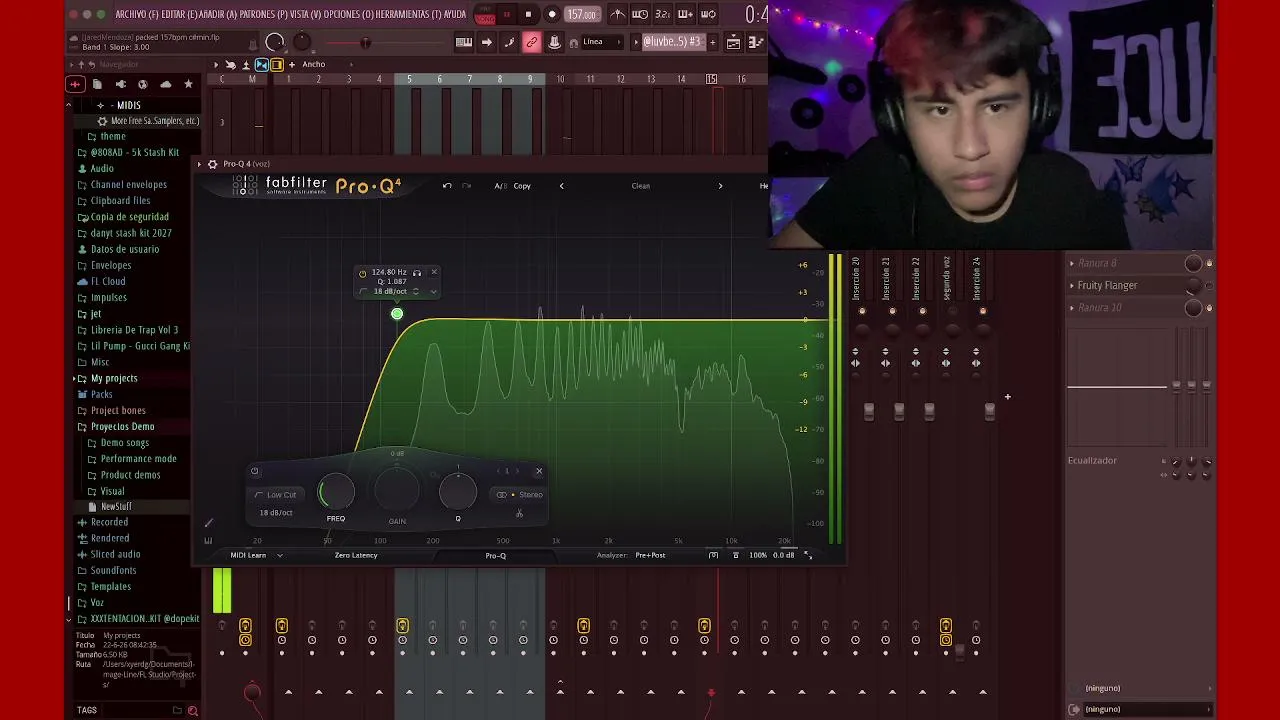Add a new pattern with plus button
This screenshot has width=1280, height=720.
point(712,42)
